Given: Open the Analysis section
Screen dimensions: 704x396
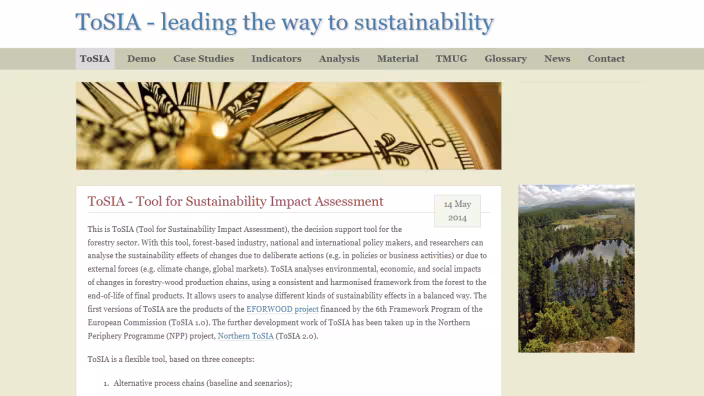Looking at the screenshot, I should coord(339,59).
